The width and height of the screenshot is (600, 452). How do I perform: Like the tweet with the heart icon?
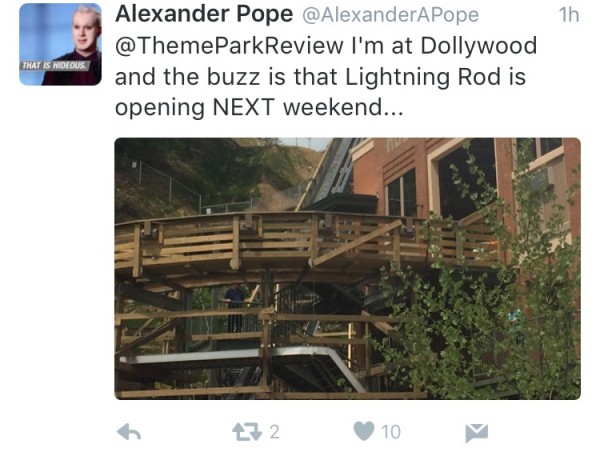point(363,432)
